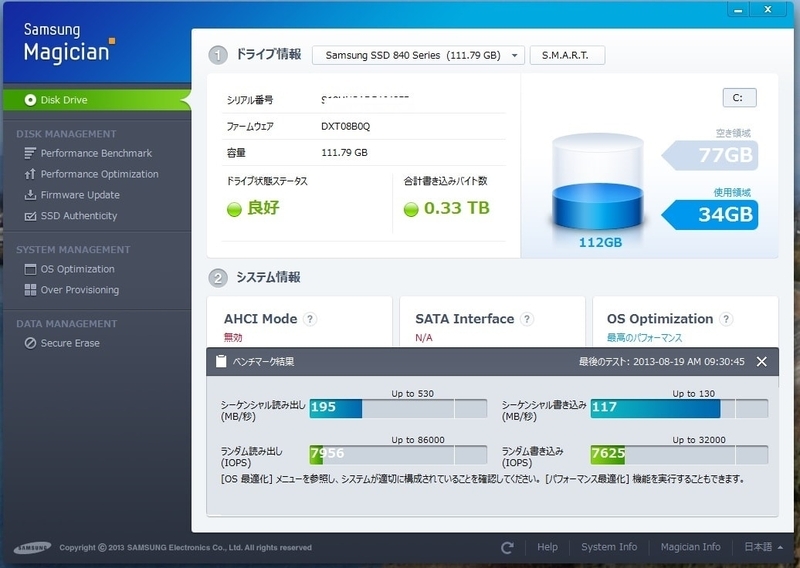
Task: Click the Firmware Update download icon
Action: pyautogui.click(x=30, y=195)
